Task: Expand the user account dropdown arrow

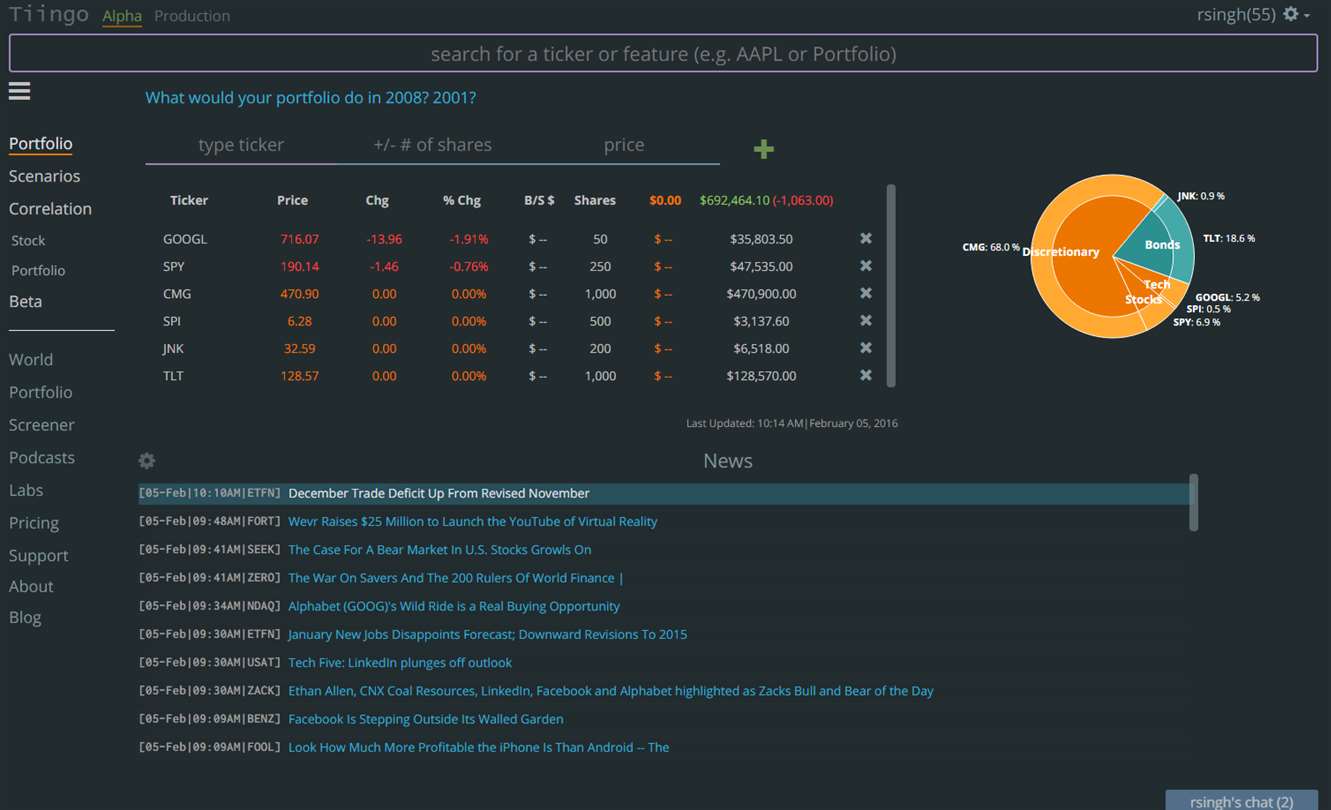Action: point(1307,16)
